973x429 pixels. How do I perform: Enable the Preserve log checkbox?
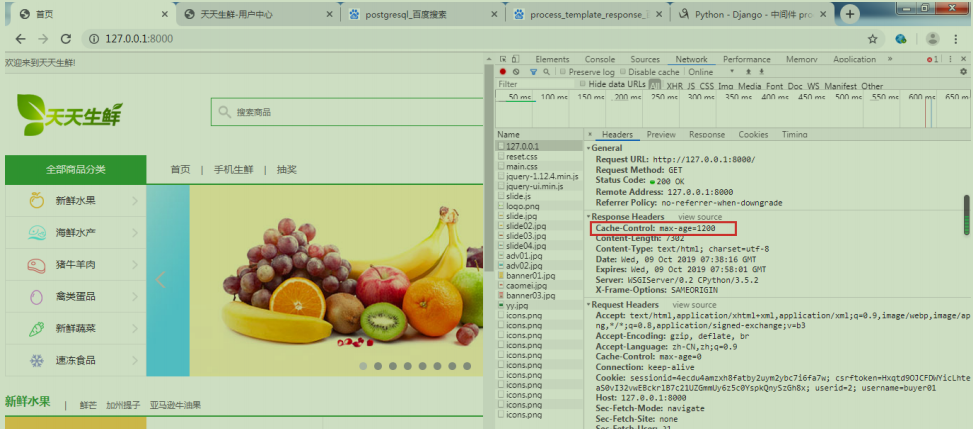562,72
